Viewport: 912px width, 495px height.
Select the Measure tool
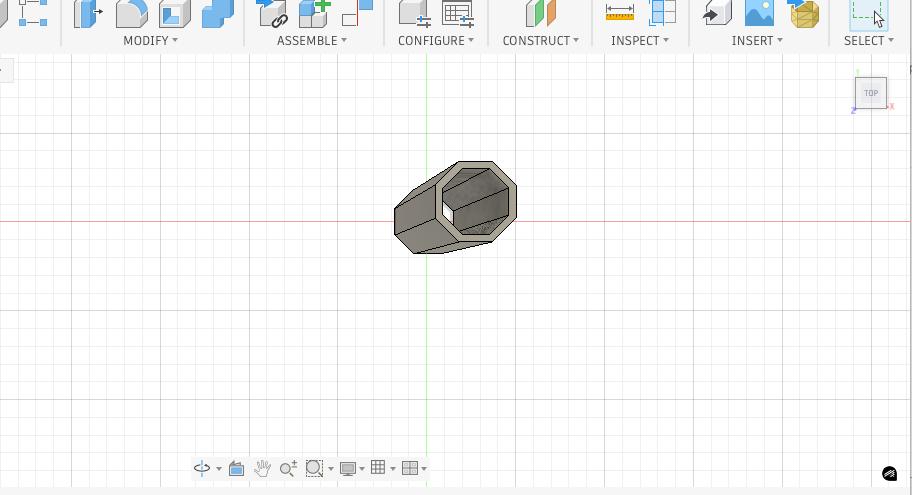[x=620, y=13]
